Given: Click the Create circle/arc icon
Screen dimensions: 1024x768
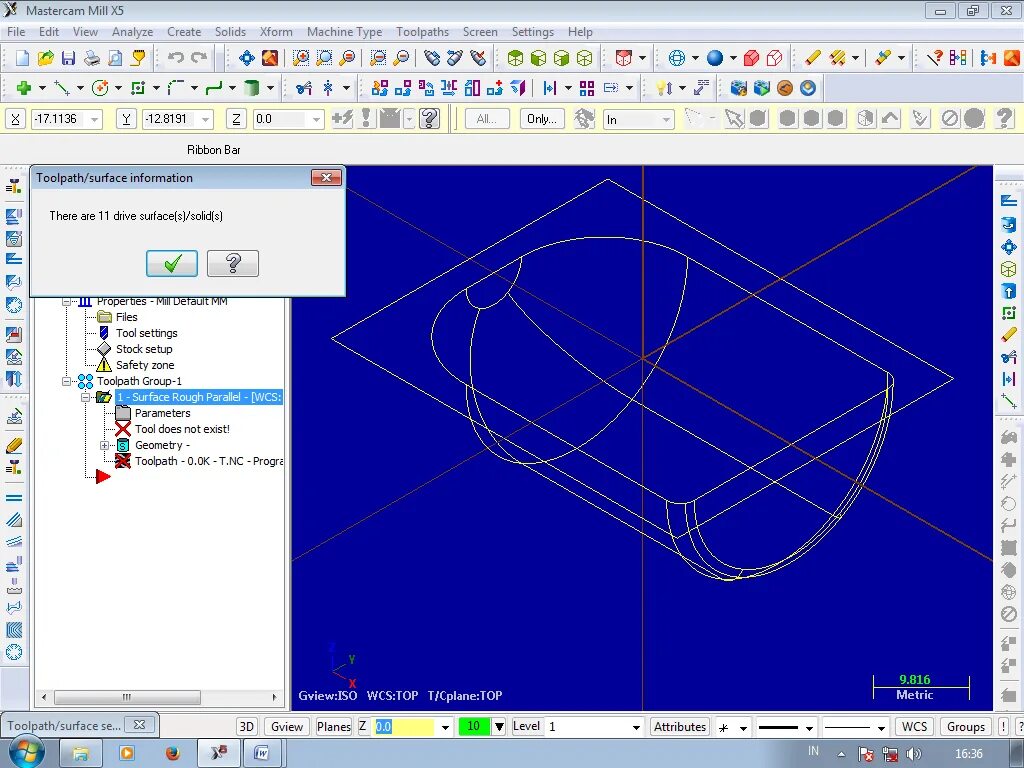Looking at the screenshot, I should tap(100, 88).
